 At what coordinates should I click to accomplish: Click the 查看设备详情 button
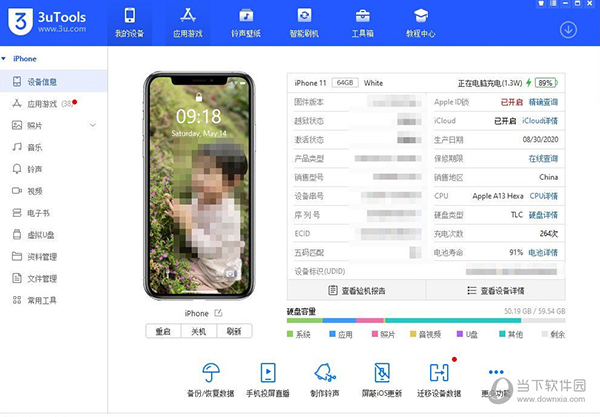pos(496,290)
